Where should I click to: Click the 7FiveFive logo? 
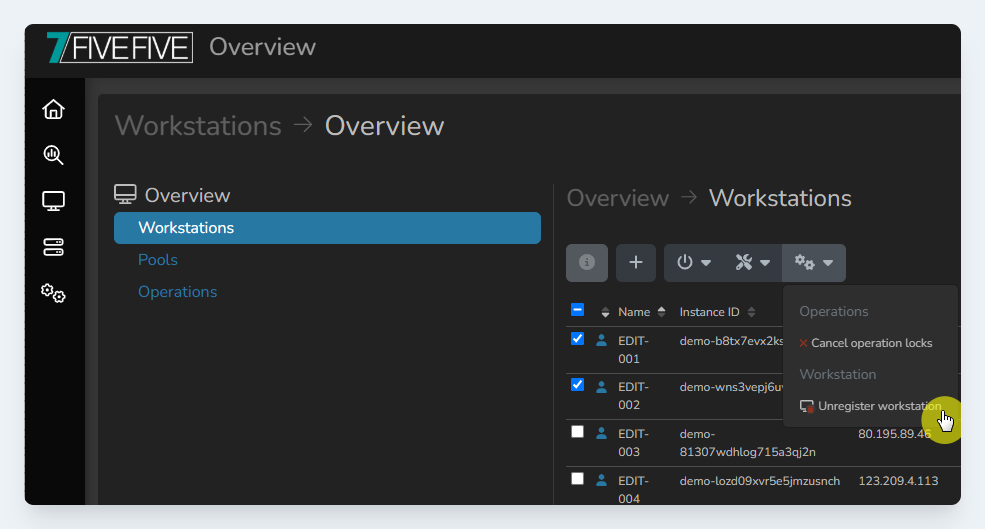(x=119, y=47)
